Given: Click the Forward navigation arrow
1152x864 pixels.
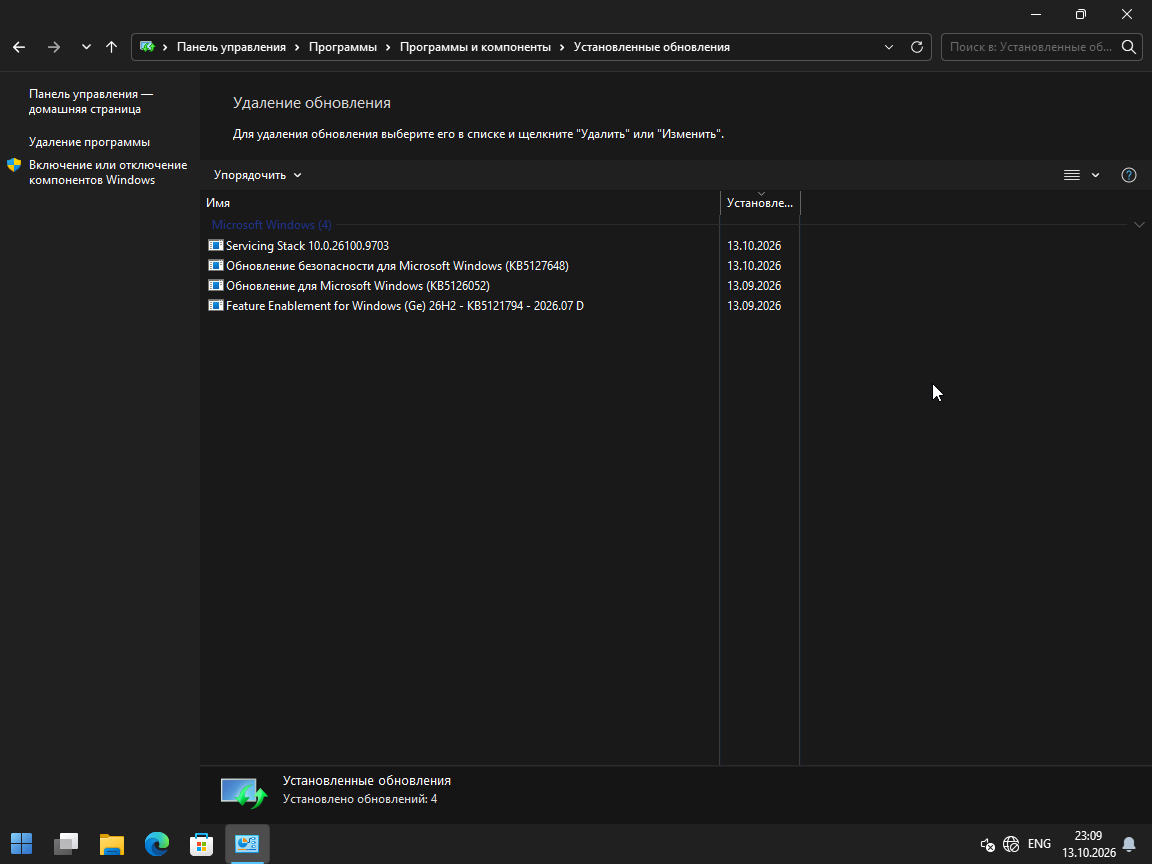Looking at the screenshot, I should pyautogui.click(x=54, y=47).
